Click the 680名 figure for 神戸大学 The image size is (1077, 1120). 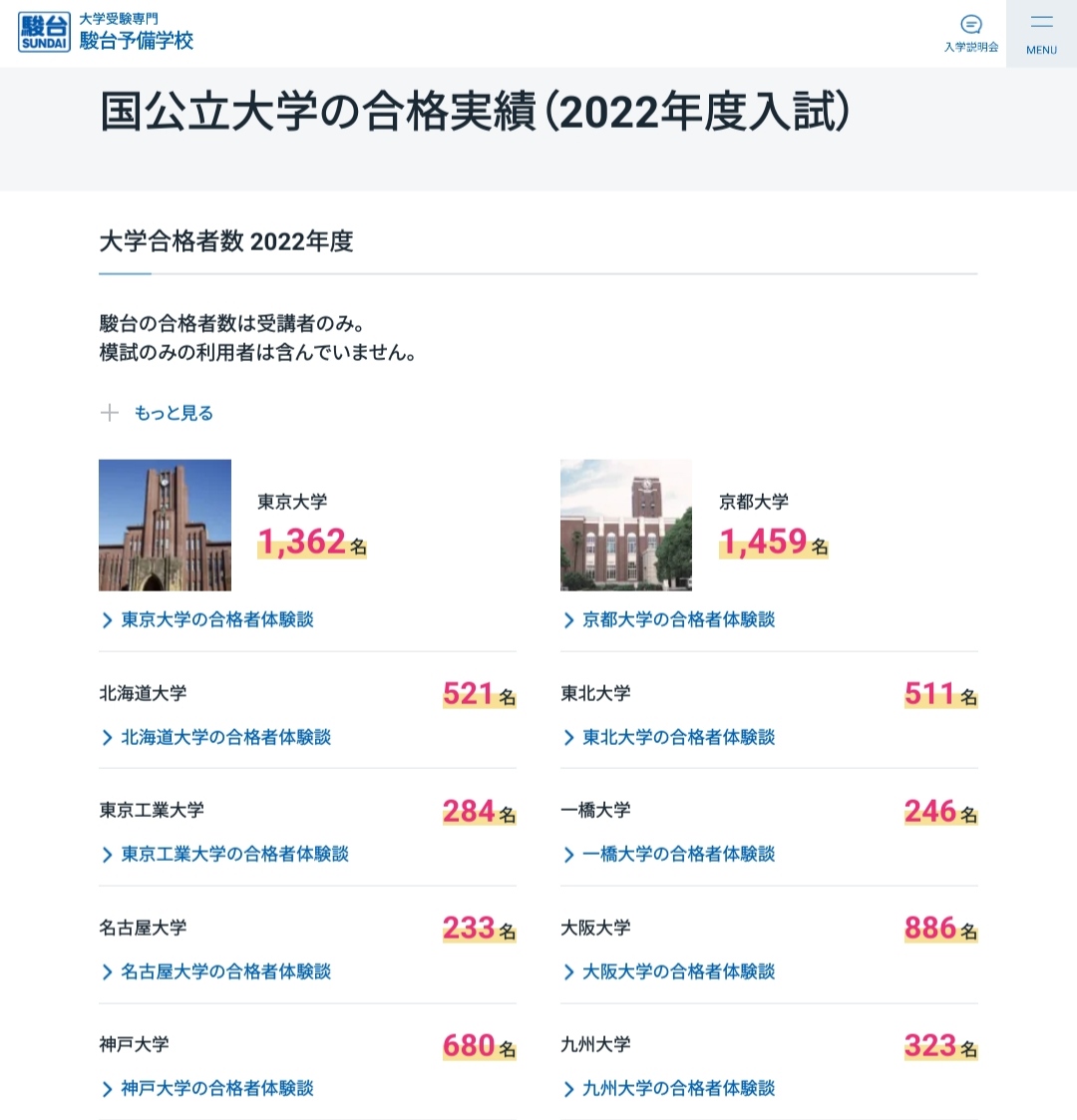coord(480,1046)
